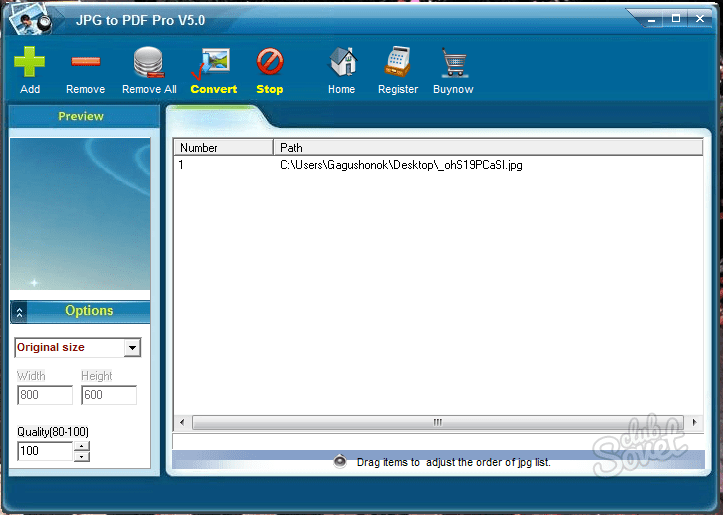This screenshot has height=515, width=723.
Task: Click the Width input field
Action: pyautogui.click(x=45, y=395)
